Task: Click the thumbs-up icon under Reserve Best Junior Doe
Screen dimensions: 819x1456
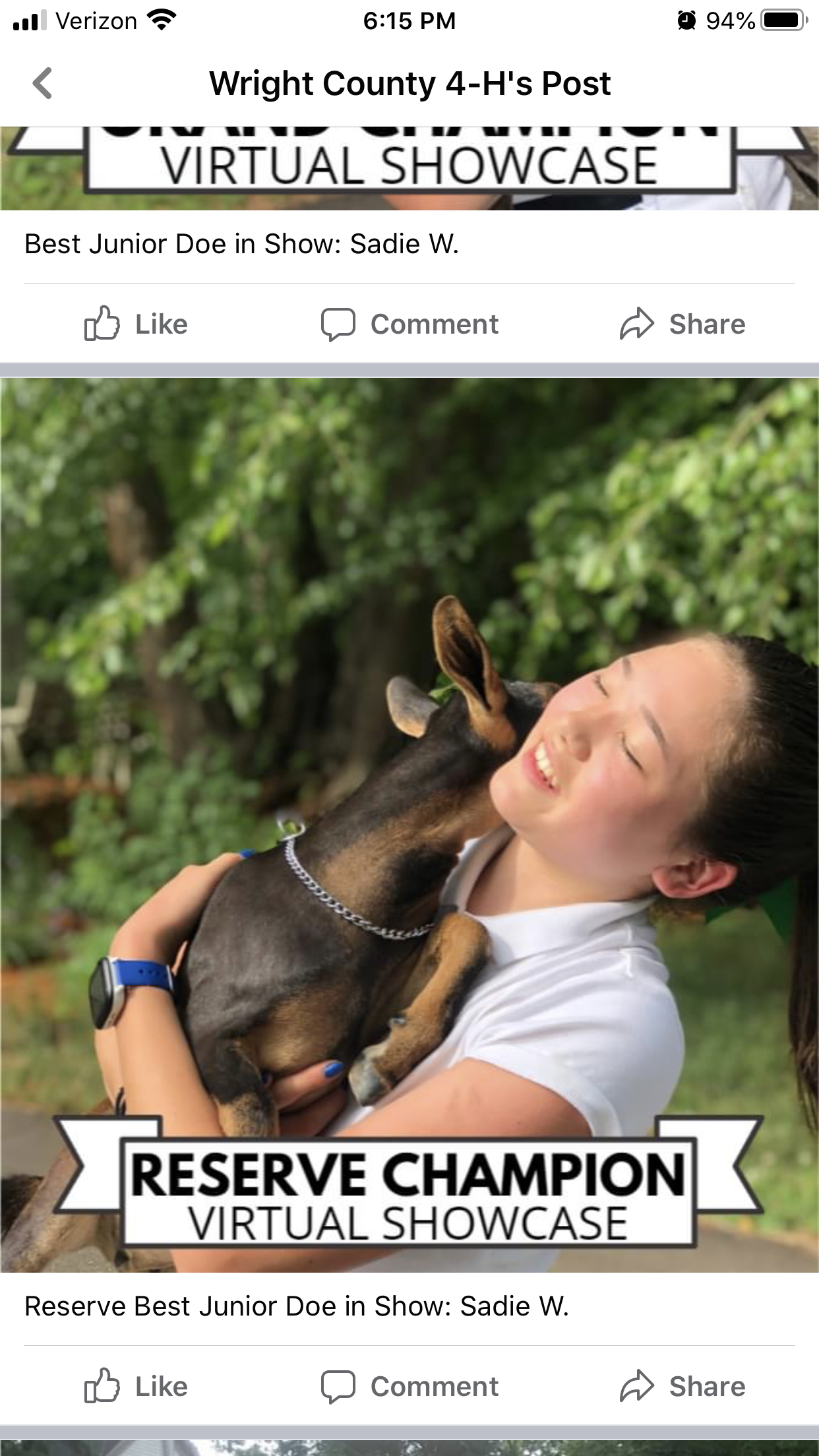Action: point(102,1385)
